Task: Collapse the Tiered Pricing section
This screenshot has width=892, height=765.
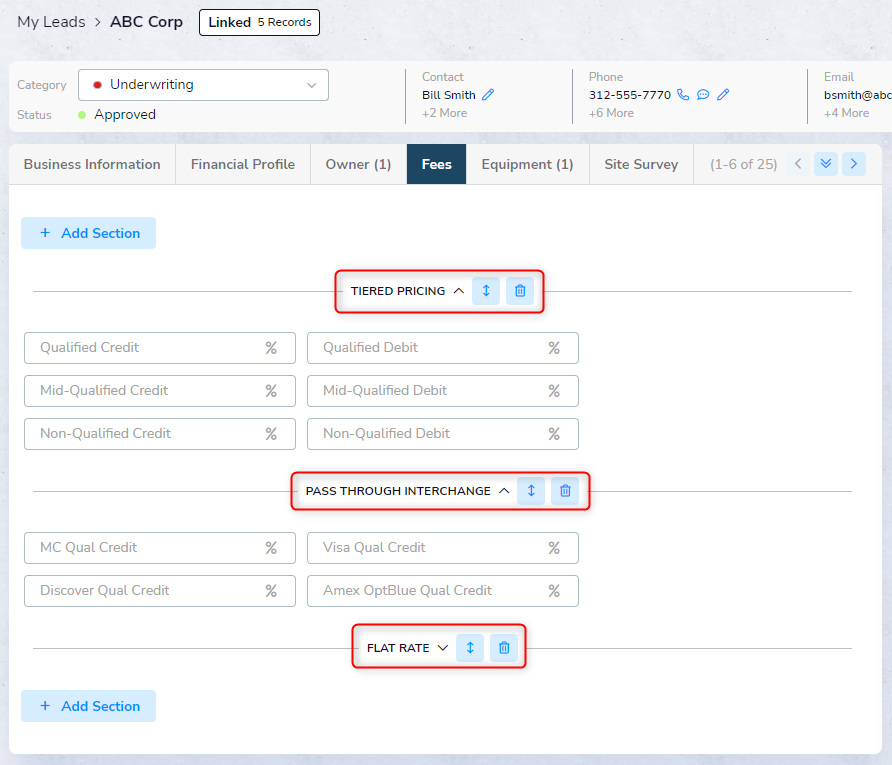Action: (459, 291)
